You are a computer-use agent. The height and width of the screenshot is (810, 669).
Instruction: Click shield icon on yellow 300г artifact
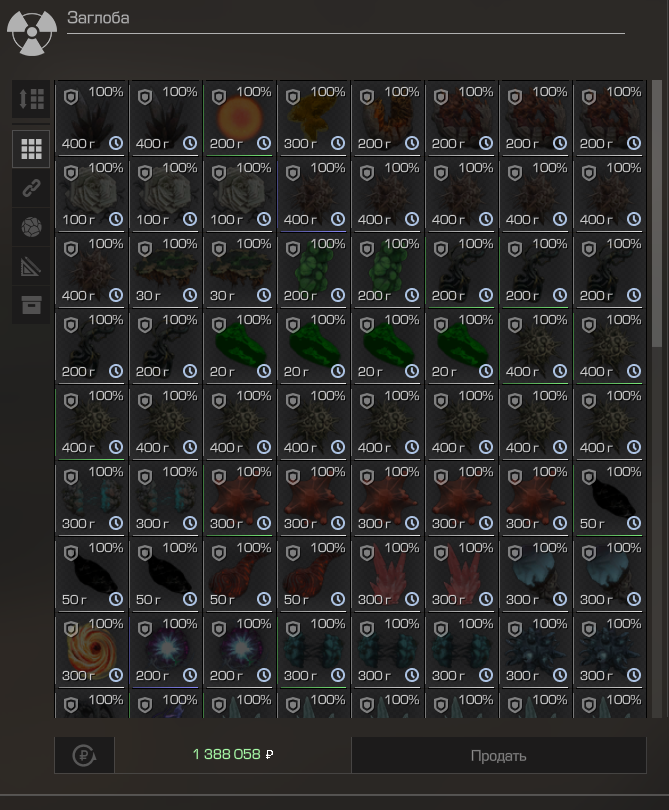293,97
